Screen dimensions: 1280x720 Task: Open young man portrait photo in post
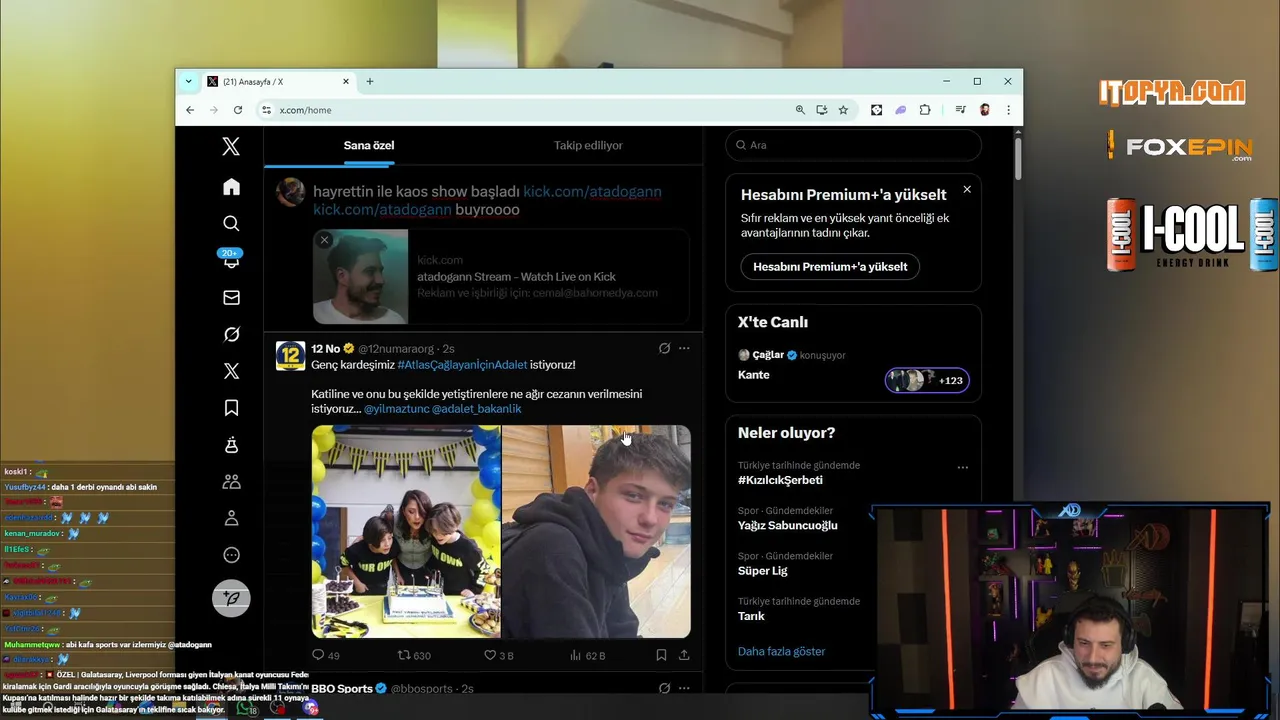[x=596, y=531]
